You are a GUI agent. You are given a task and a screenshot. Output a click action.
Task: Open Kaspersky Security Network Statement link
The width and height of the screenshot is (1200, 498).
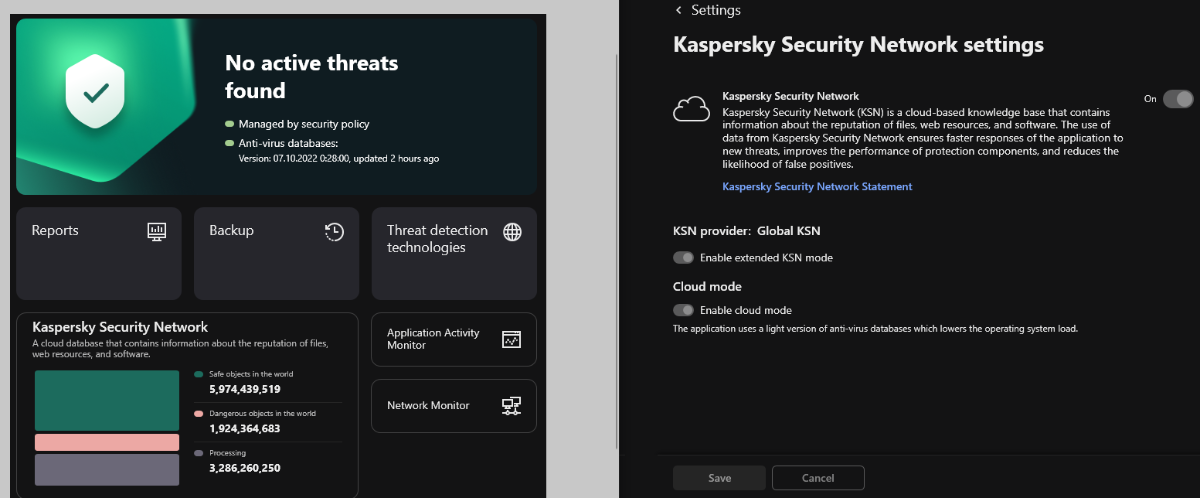click(x=817, y=187)
